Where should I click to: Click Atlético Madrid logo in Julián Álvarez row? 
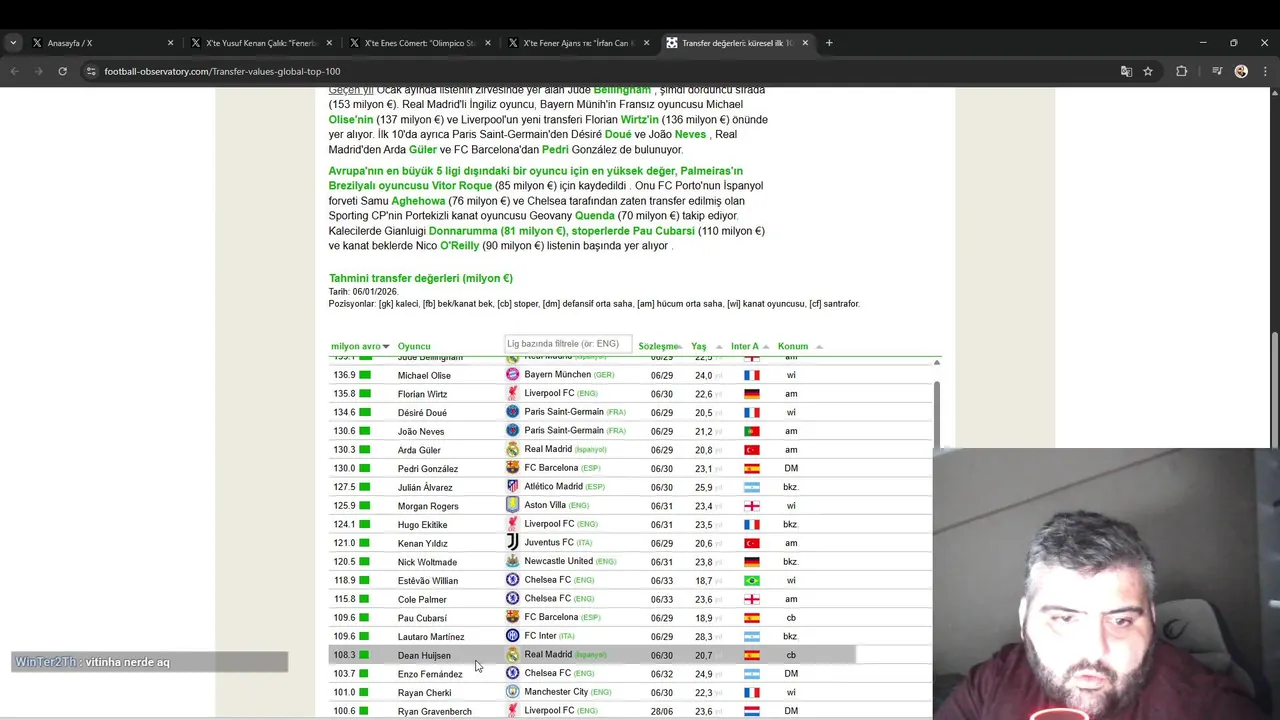512,486
